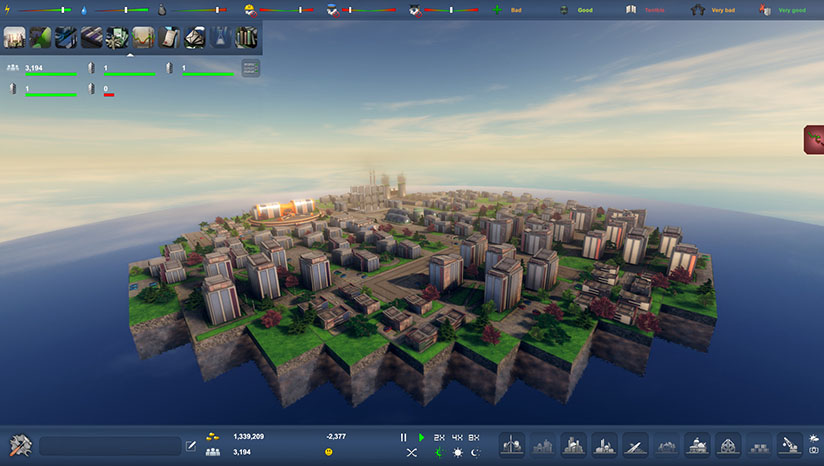This screenshot has height=466, width=824.
Task: Open the city skyline overview panel
Action: click(15, 38)
